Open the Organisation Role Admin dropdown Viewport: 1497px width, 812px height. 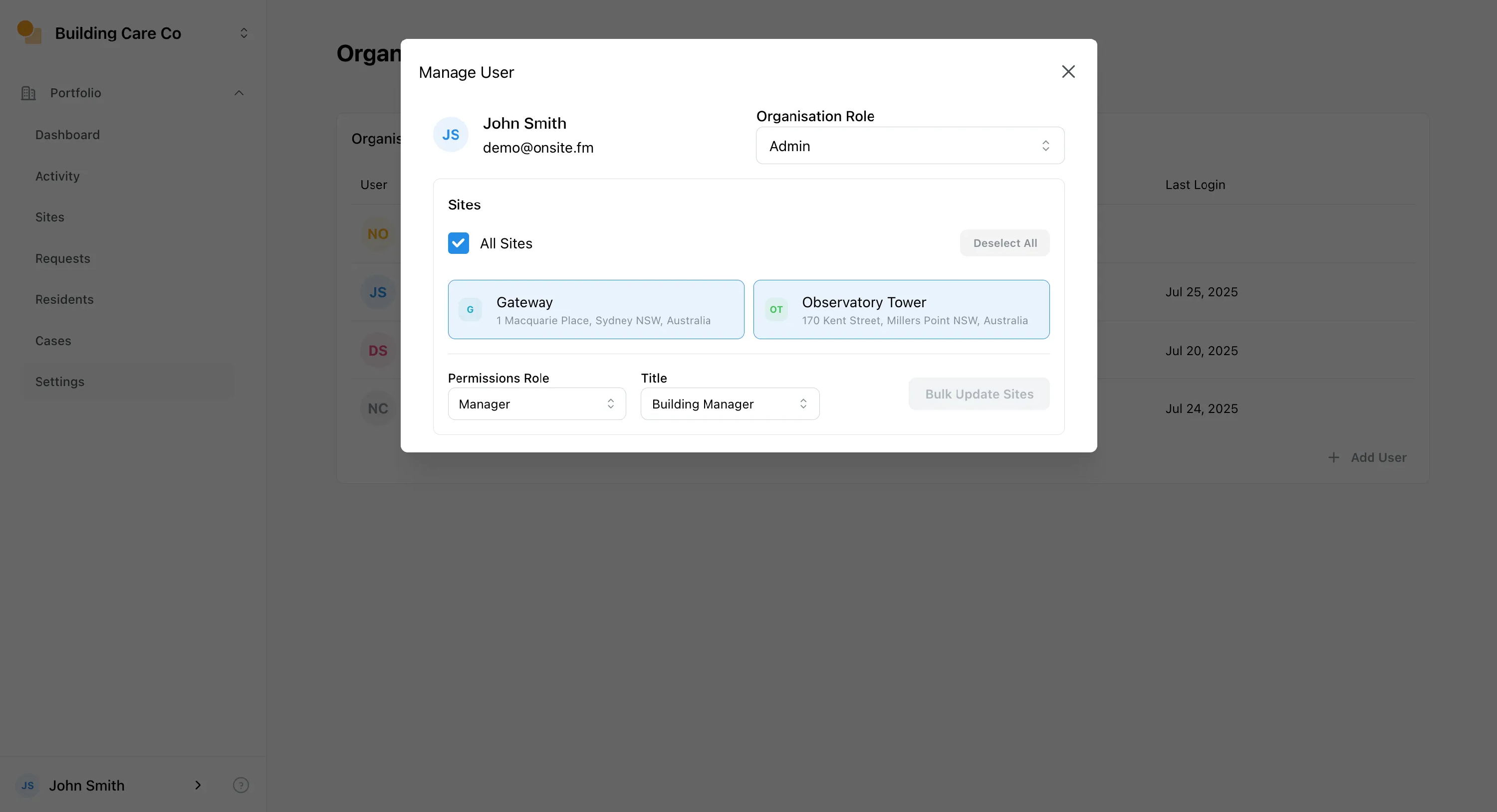pos(910,146)
